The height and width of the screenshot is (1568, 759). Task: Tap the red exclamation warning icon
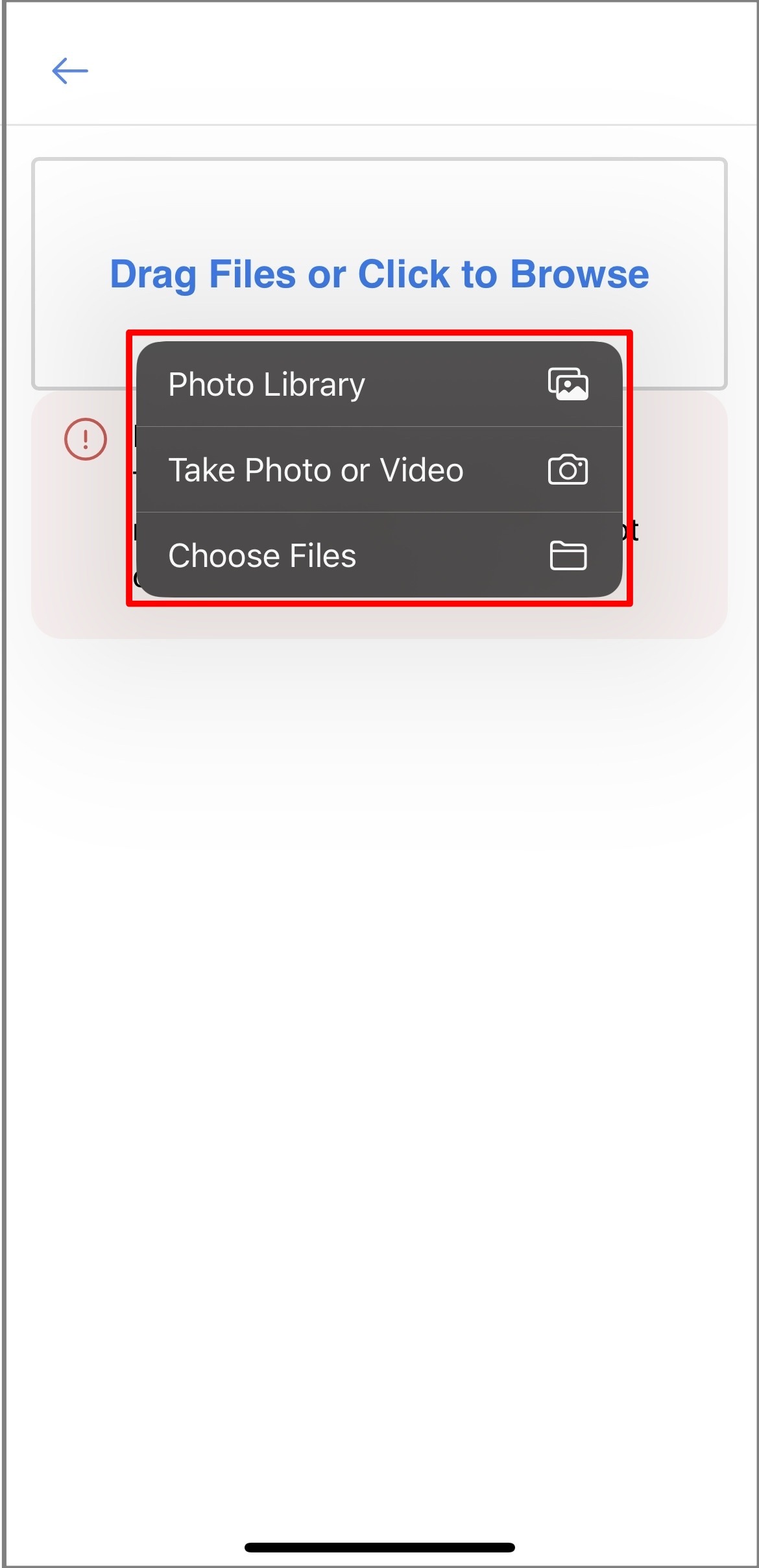tap(86, 439)
